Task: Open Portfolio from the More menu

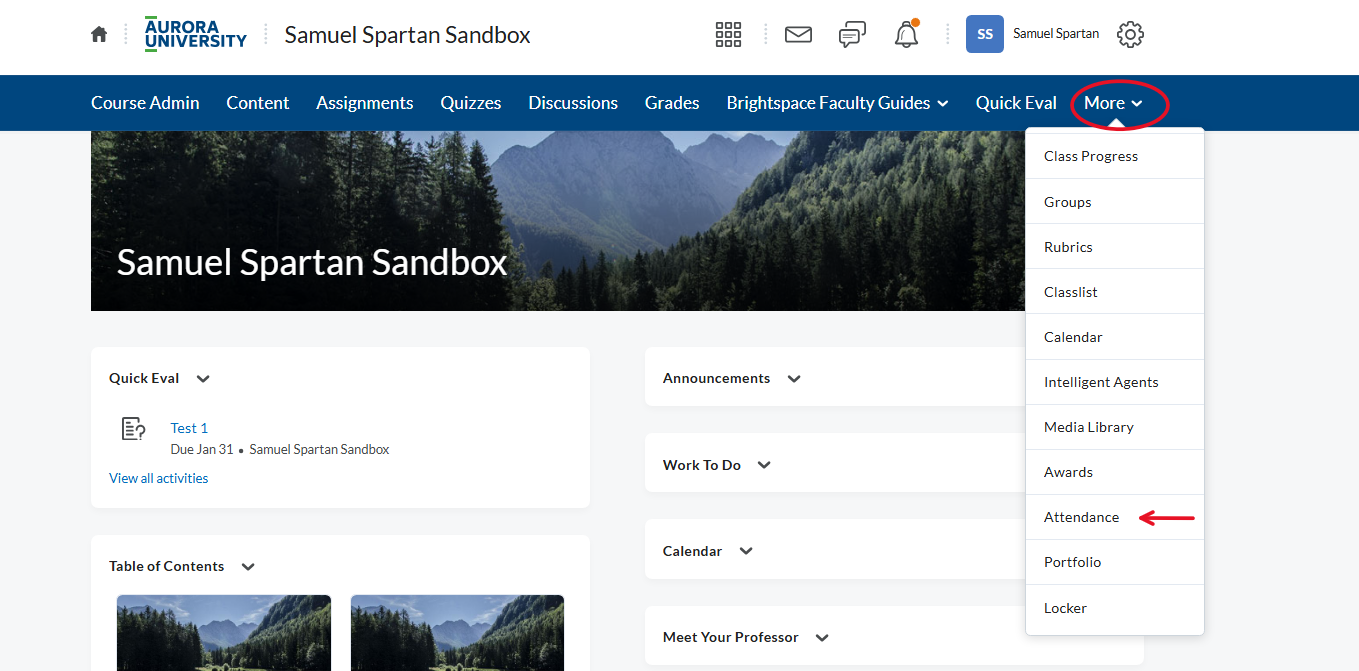Action: 1115,562
